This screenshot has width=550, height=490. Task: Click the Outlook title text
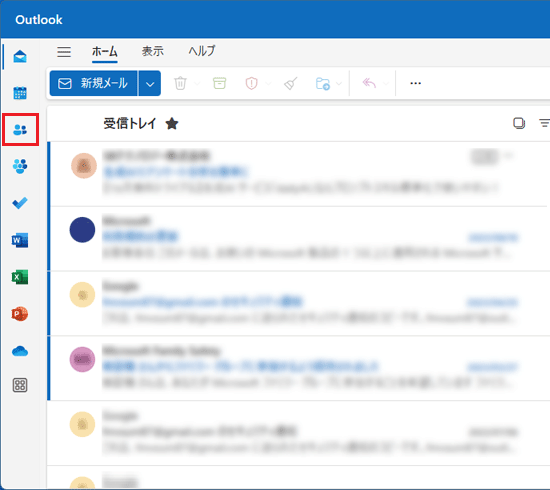tap(39, 20)
